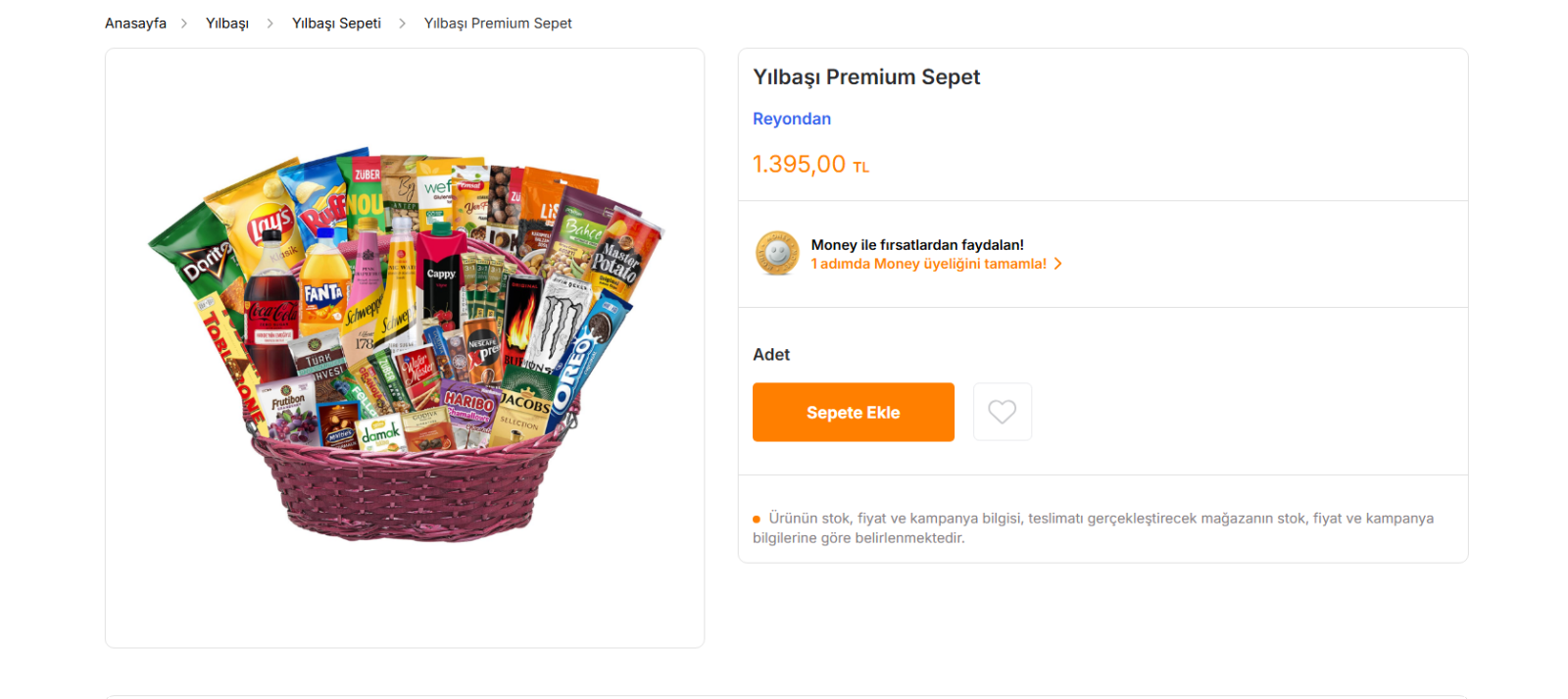The width and height of the screenshot is (1568, 699).
Task: Open the Yılbaşı breadcrumb category
Action: pyautogui.click(x=227, y=24)
